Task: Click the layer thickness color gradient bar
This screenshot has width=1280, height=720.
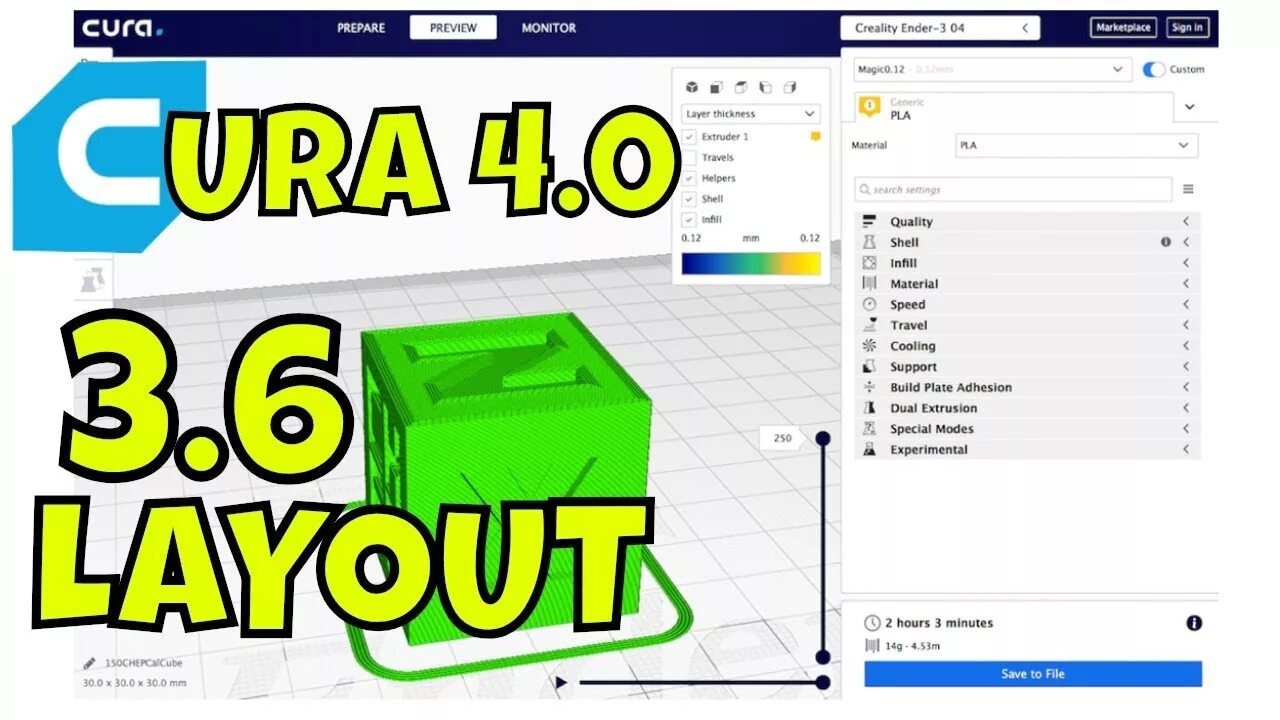Action: click(751, 263)
